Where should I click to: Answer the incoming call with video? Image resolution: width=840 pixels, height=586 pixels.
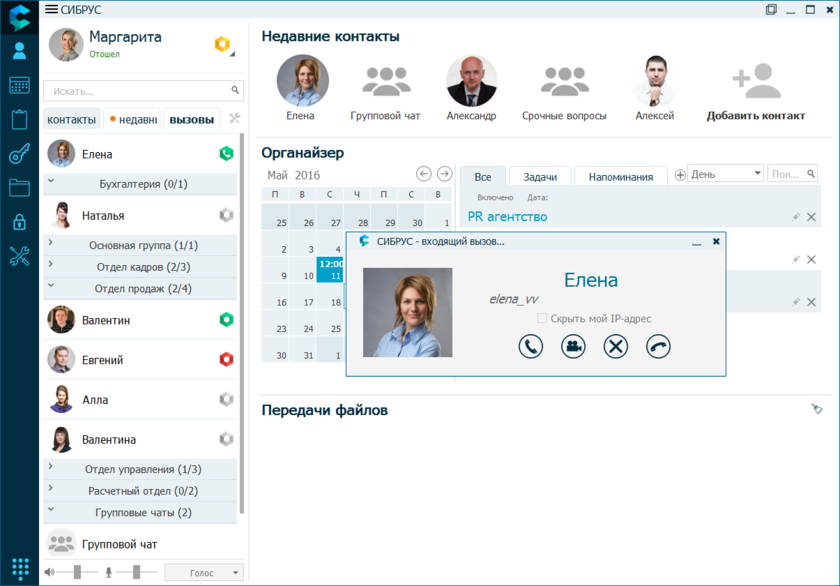573,346
